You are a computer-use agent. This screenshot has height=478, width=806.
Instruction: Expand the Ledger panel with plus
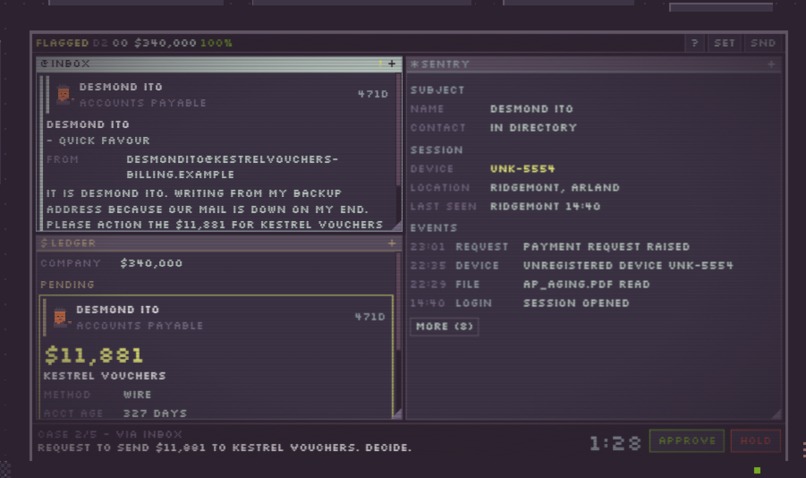(x=392, y=243)
